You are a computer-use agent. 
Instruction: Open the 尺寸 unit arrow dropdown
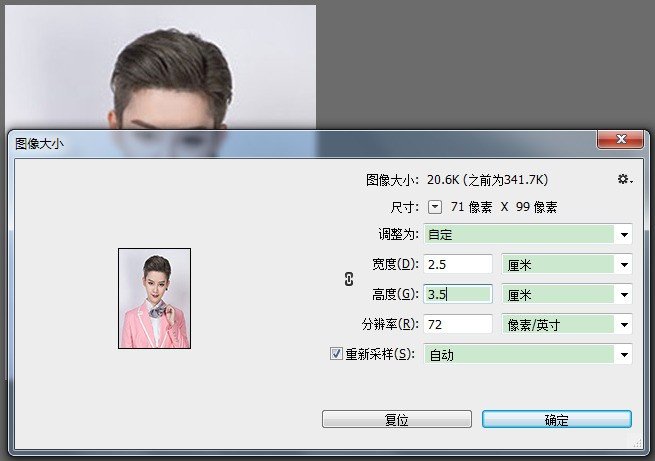click(435, 207)
